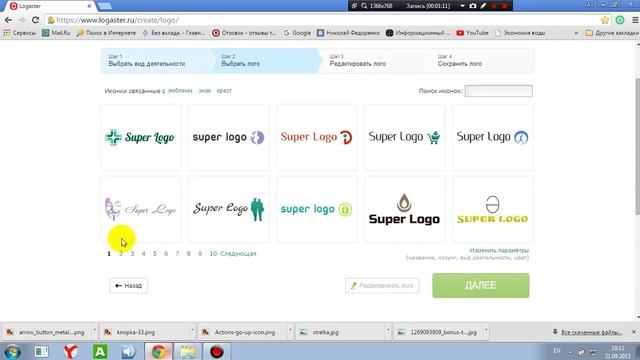Image resolution: width=640 pixels, height=360 pixels.
Task: Go to step 1 'Выбрать вид деятельности'
Action: click(x=156, y=61)
